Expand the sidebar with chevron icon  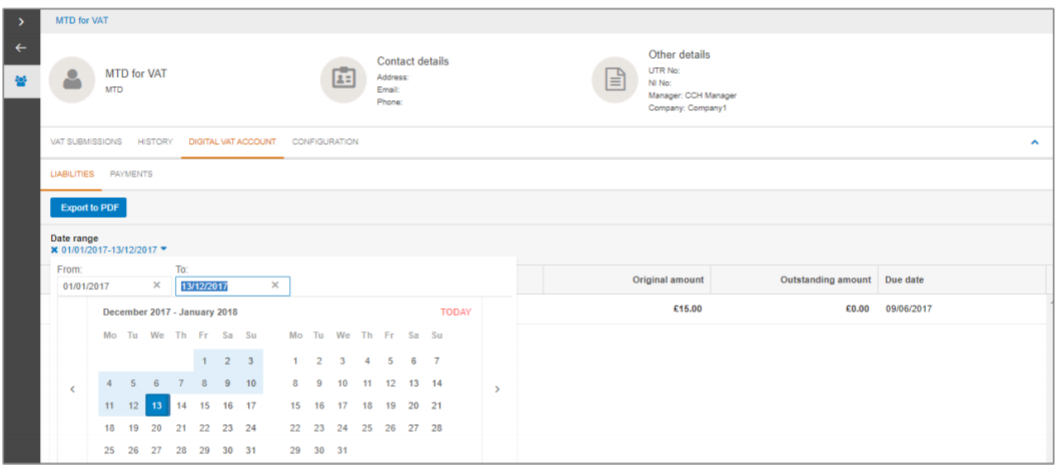21,22
